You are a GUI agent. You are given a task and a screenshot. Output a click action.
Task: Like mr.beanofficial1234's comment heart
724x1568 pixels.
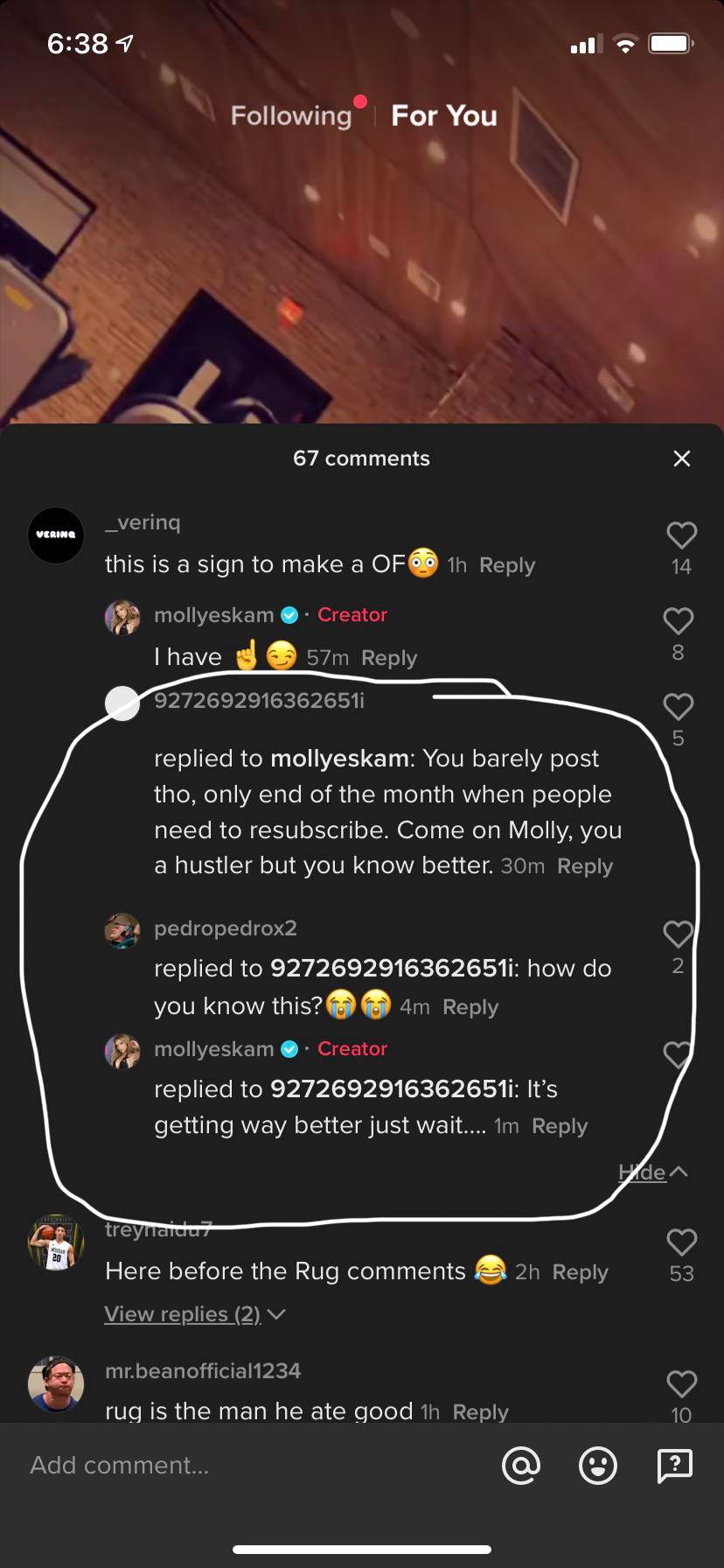[681, 1383]
